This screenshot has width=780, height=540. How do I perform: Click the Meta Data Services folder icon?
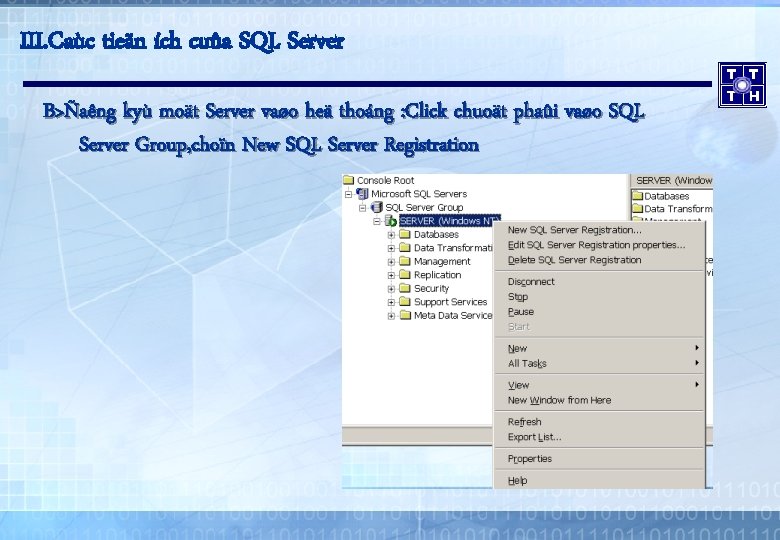click(x=405, y=315)
